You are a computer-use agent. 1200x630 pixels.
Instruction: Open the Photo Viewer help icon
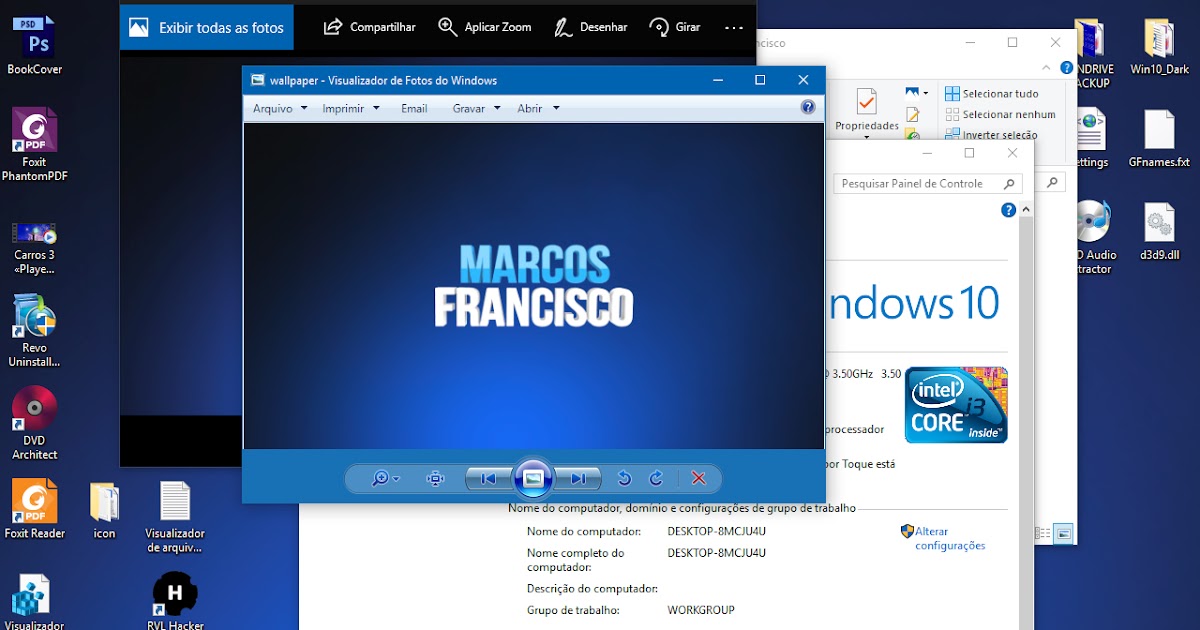tap(808, 108)
